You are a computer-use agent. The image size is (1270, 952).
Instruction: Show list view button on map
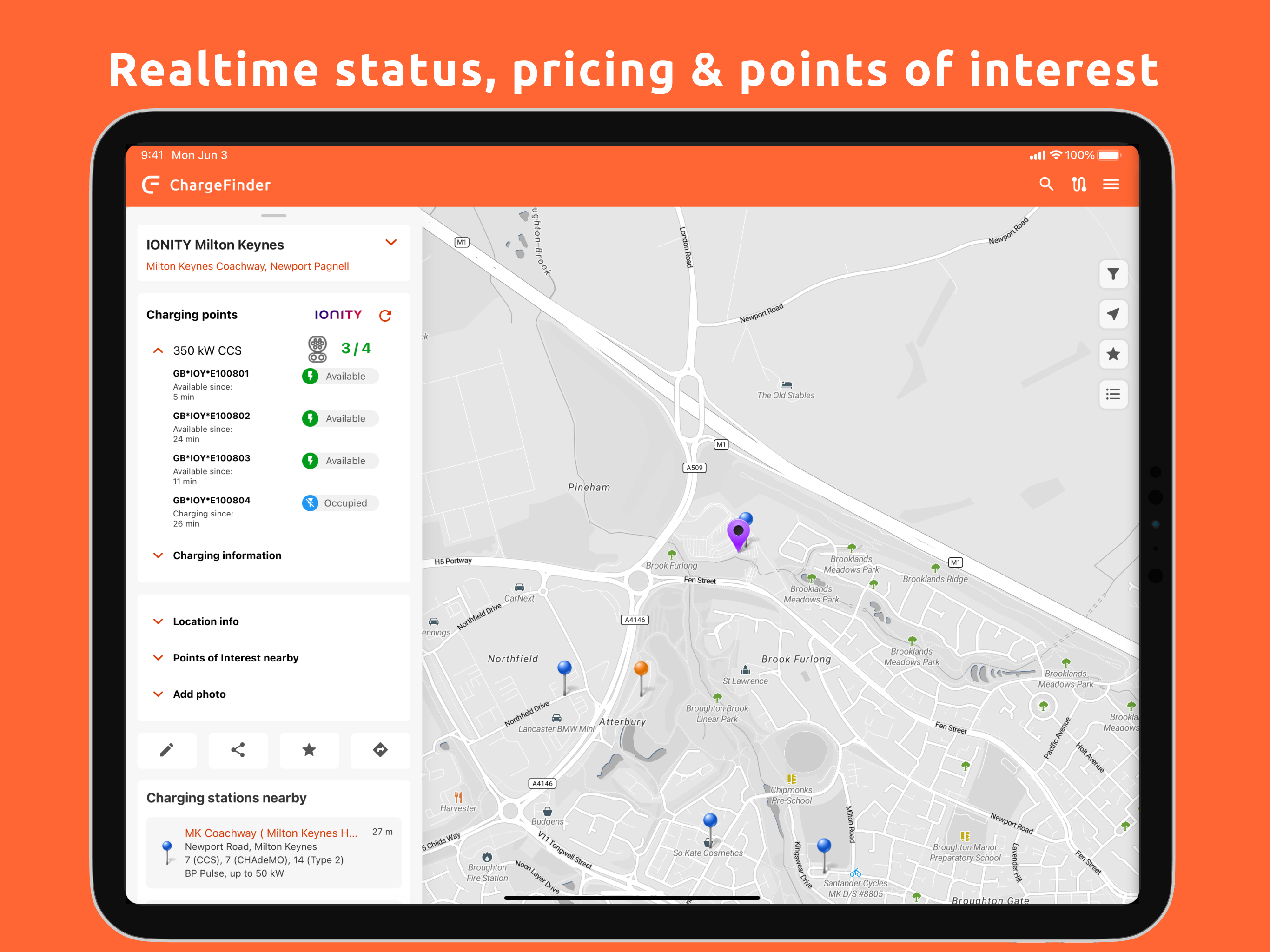pyautogui.click(x=1113, y=395)
